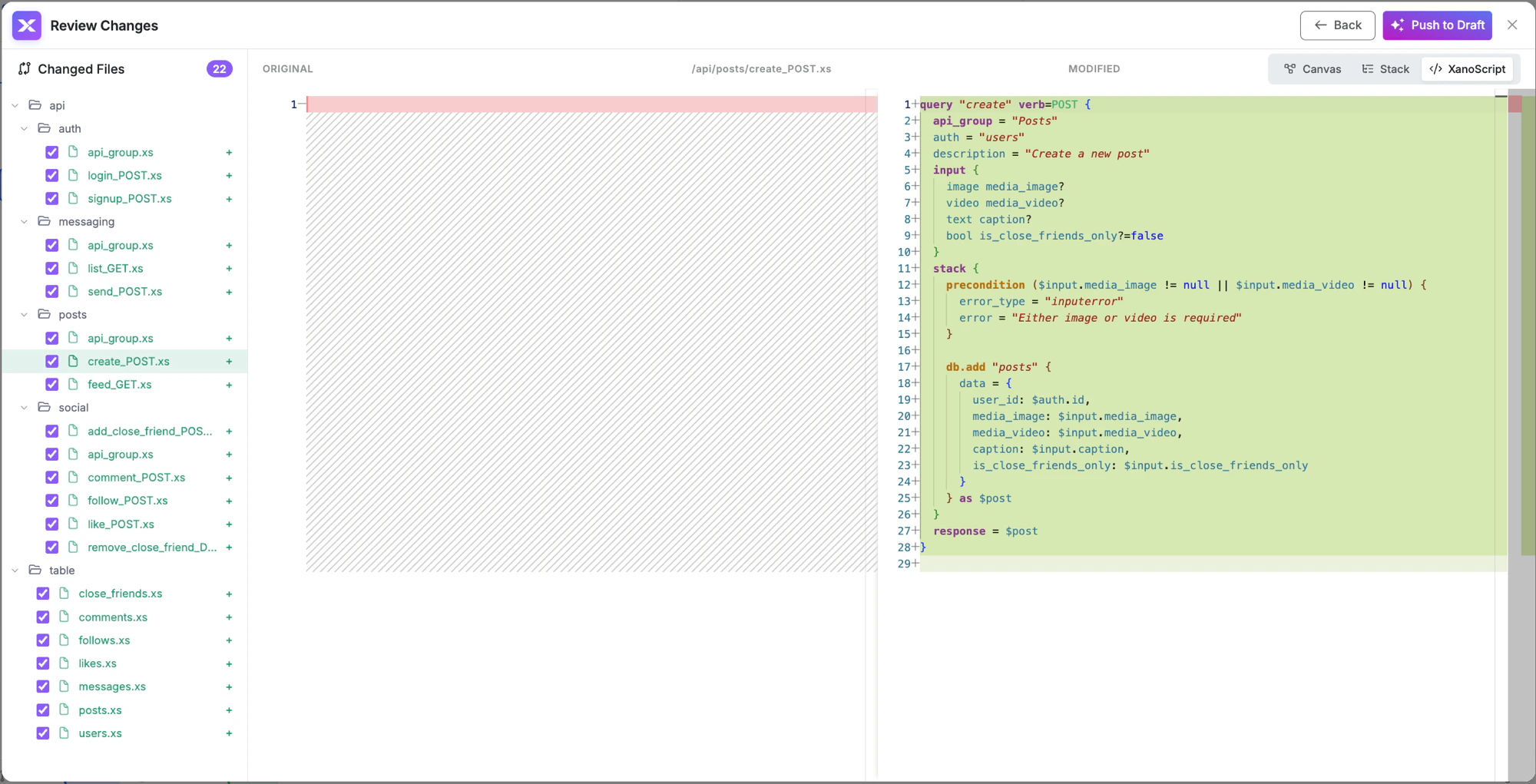Click the file icon beside feed_GET.xs
The image size is (1536, 784).
tap(74, 384)
